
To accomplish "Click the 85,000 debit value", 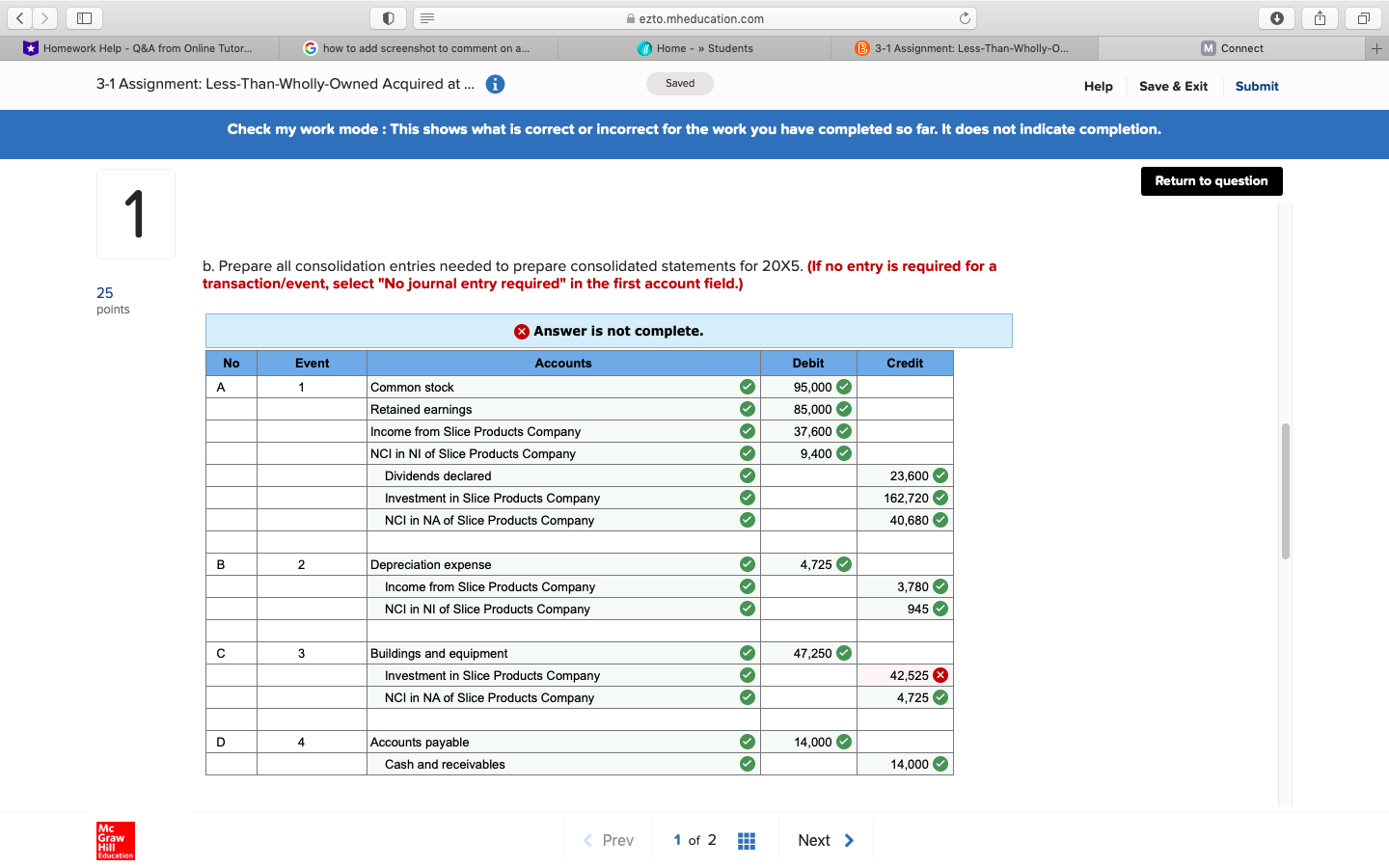I will (813, 409).
